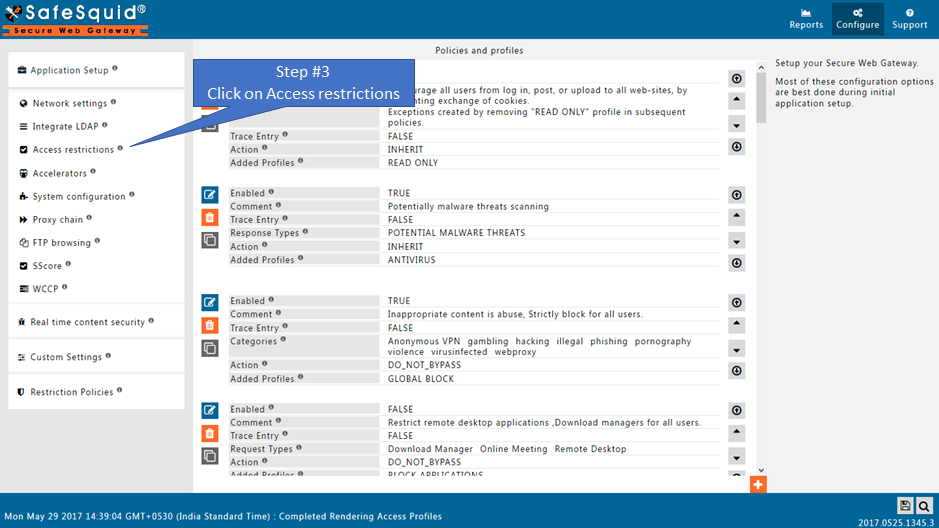Image resolution: width=939 pixels, height=528 pixels.
Task: Edit the Potentially malware threats scanning policy
Action: tap(210, 195)
